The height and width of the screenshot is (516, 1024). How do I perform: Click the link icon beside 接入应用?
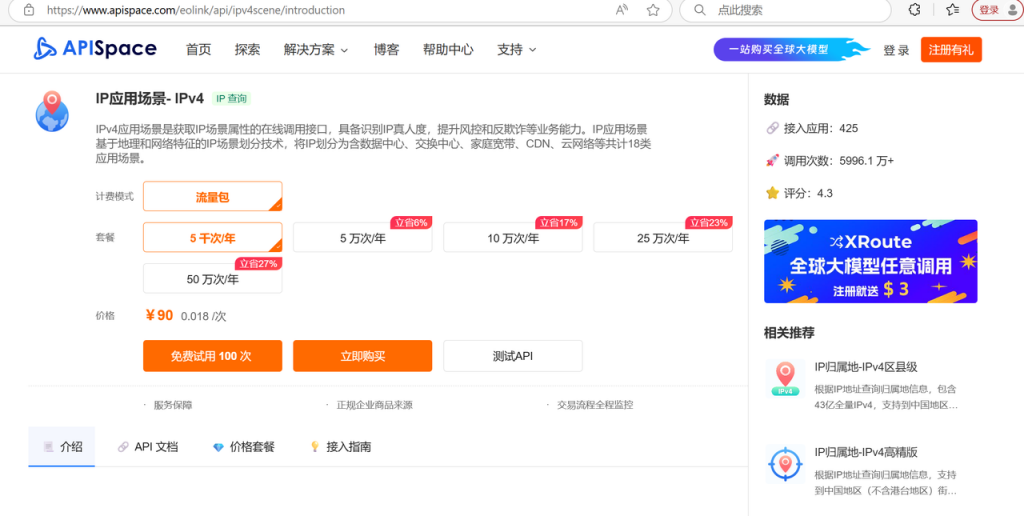click(x=772, y=128)
